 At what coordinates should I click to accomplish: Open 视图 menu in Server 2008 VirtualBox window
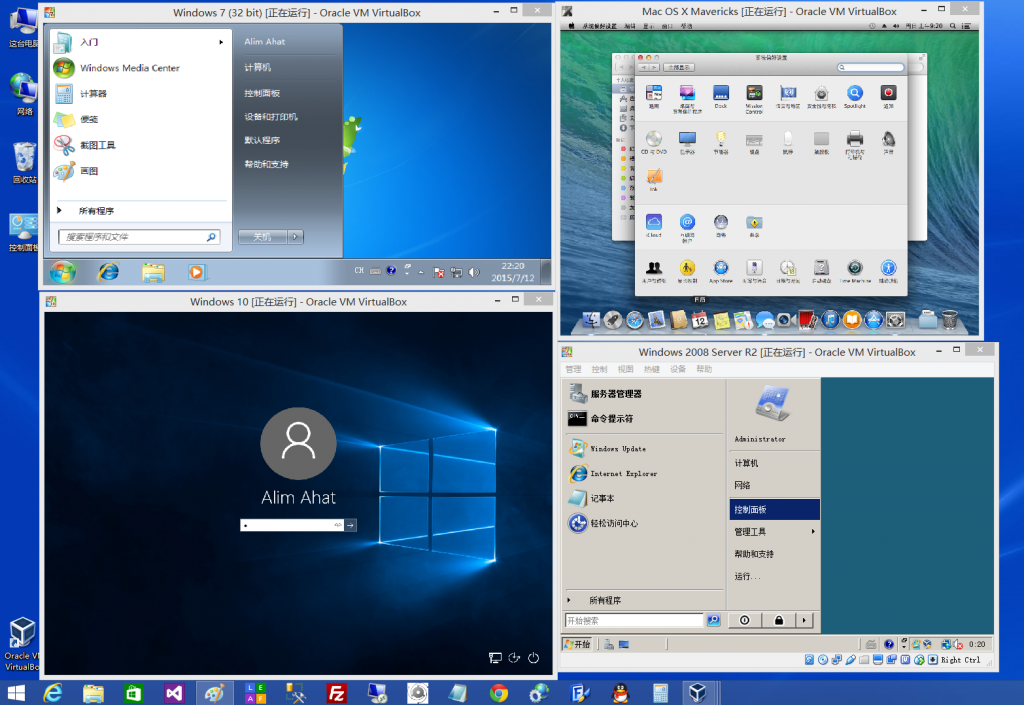[x=626, y=369]
